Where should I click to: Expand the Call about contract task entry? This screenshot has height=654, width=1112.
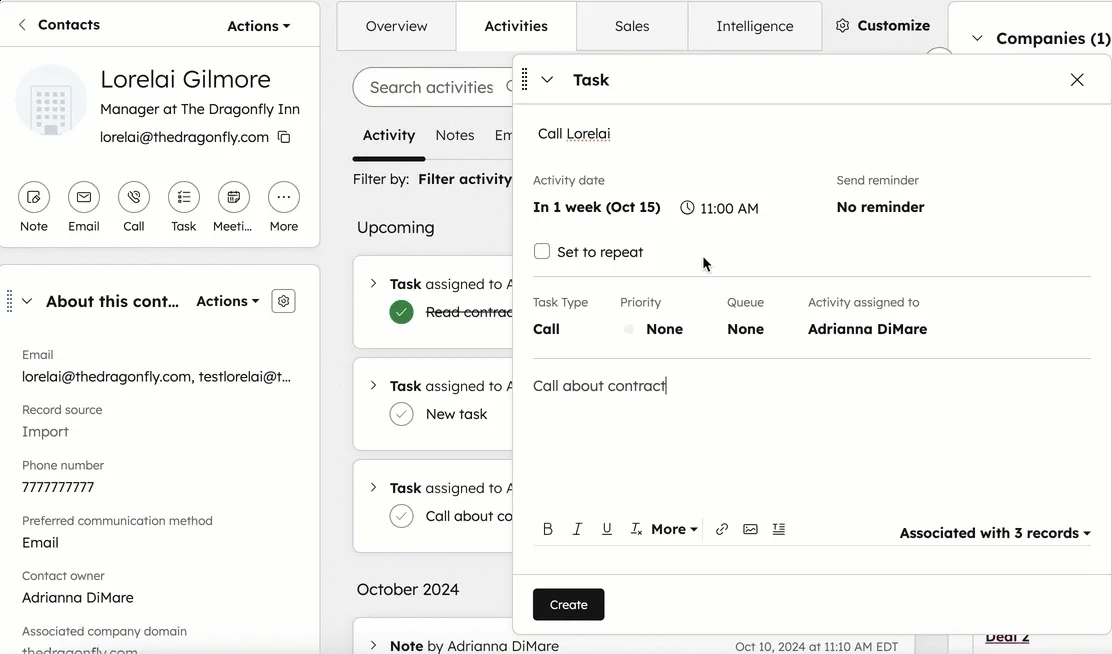(x=373, y=488)
